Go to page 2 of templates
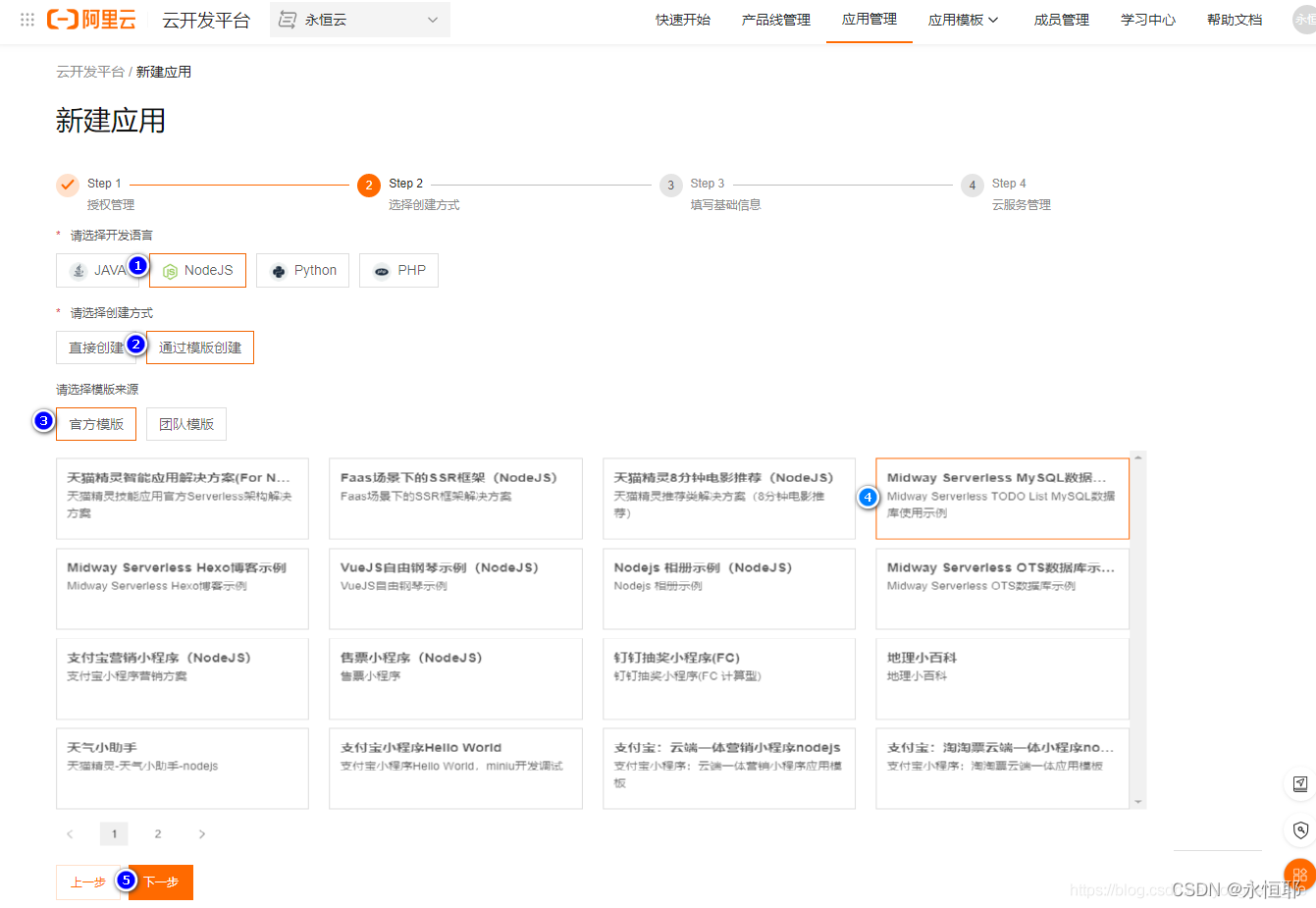Viewport: 1316px width, 908px height. click(x=158, y=833)
